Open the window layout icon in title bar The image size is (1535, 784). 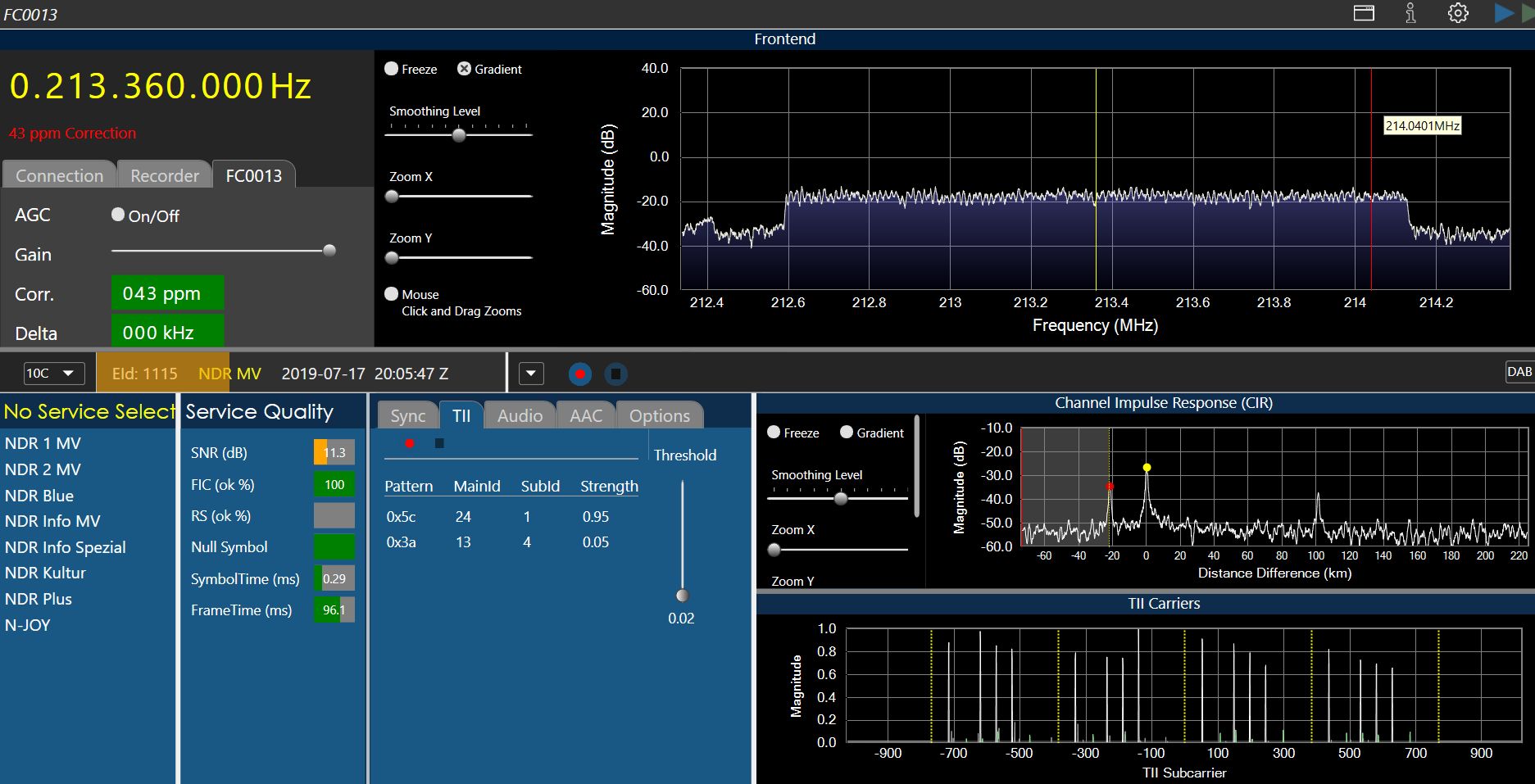(1364, 13)
